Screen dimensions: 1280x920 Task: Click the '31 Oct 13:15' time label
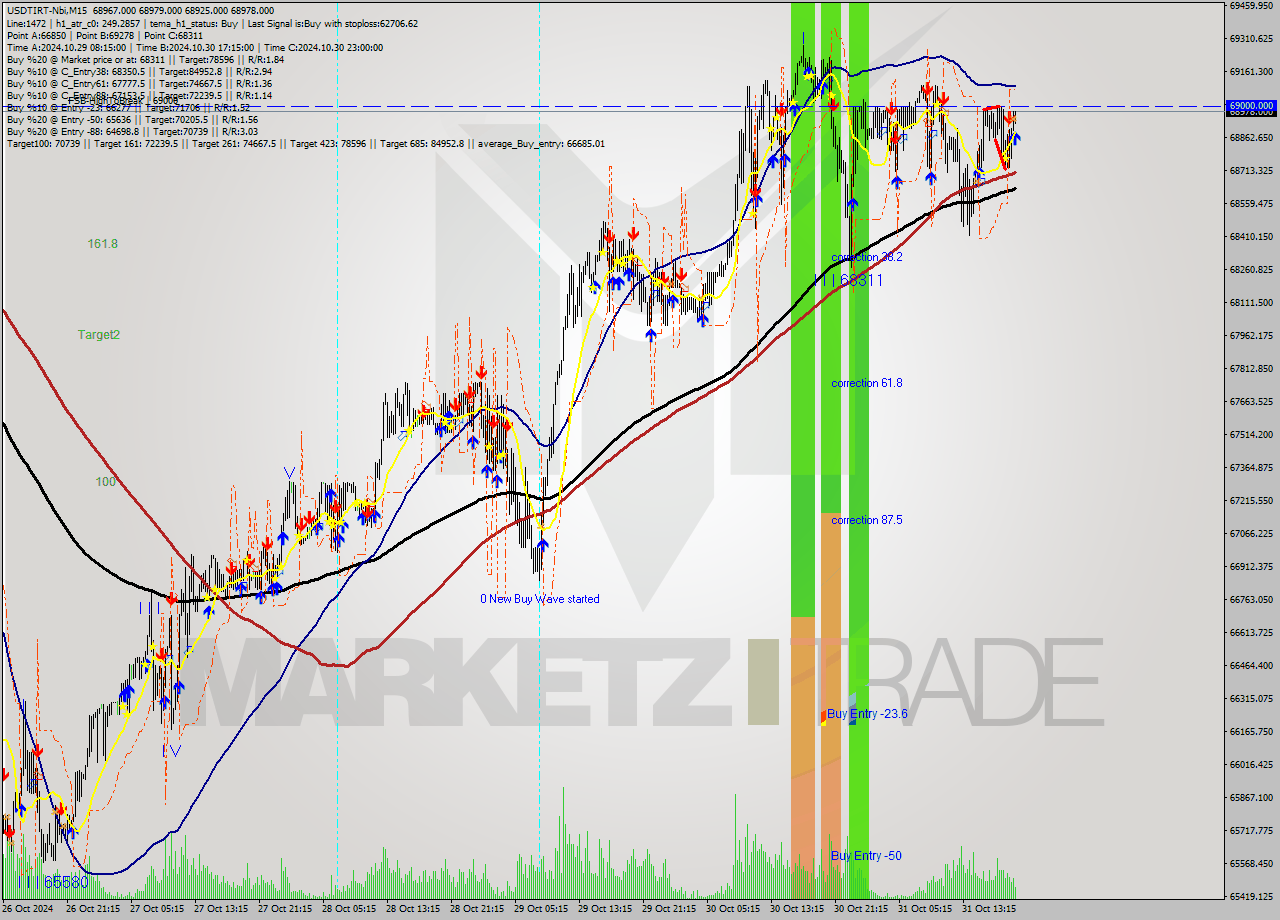(x=989, y=909)
